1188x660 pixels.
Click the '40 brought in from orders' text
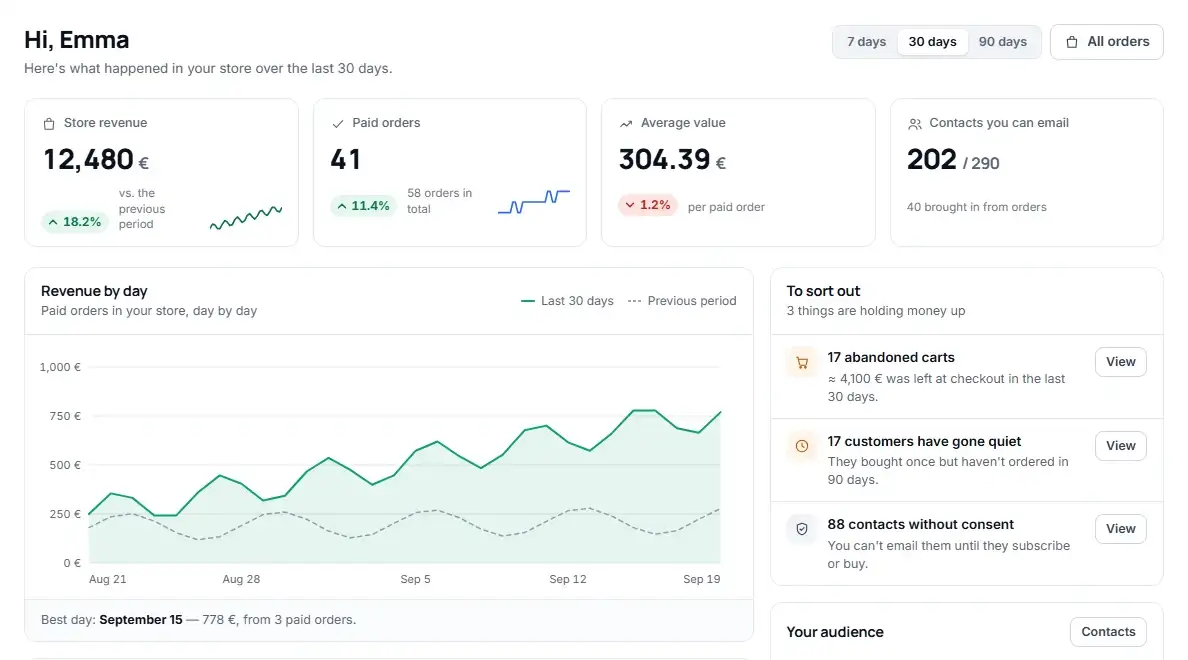click(x=976, y=207)
